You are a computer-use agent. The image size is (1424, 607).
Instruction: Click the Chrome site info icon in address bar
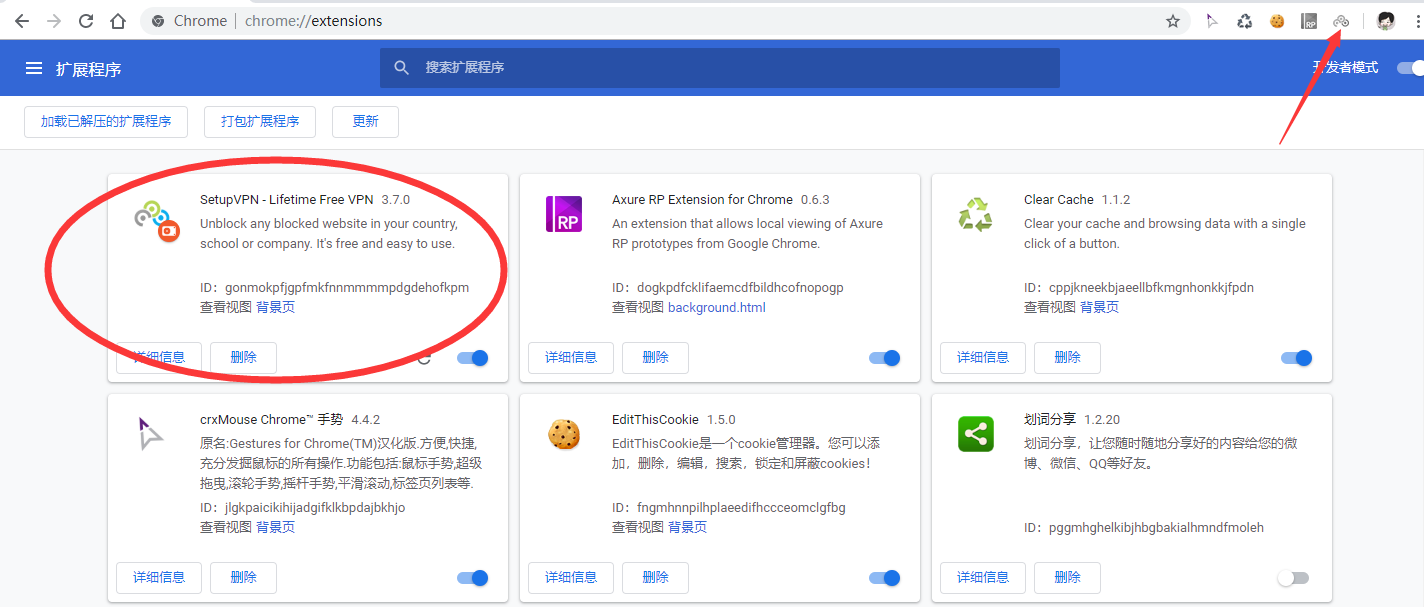pos(158,21)
